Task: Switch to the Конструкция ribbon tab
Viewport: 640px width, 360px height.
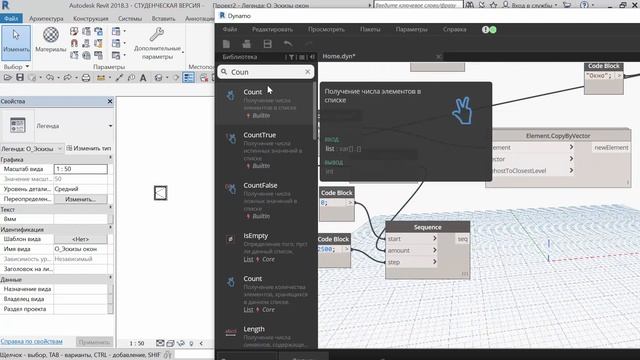Action: tap(91, 19)
